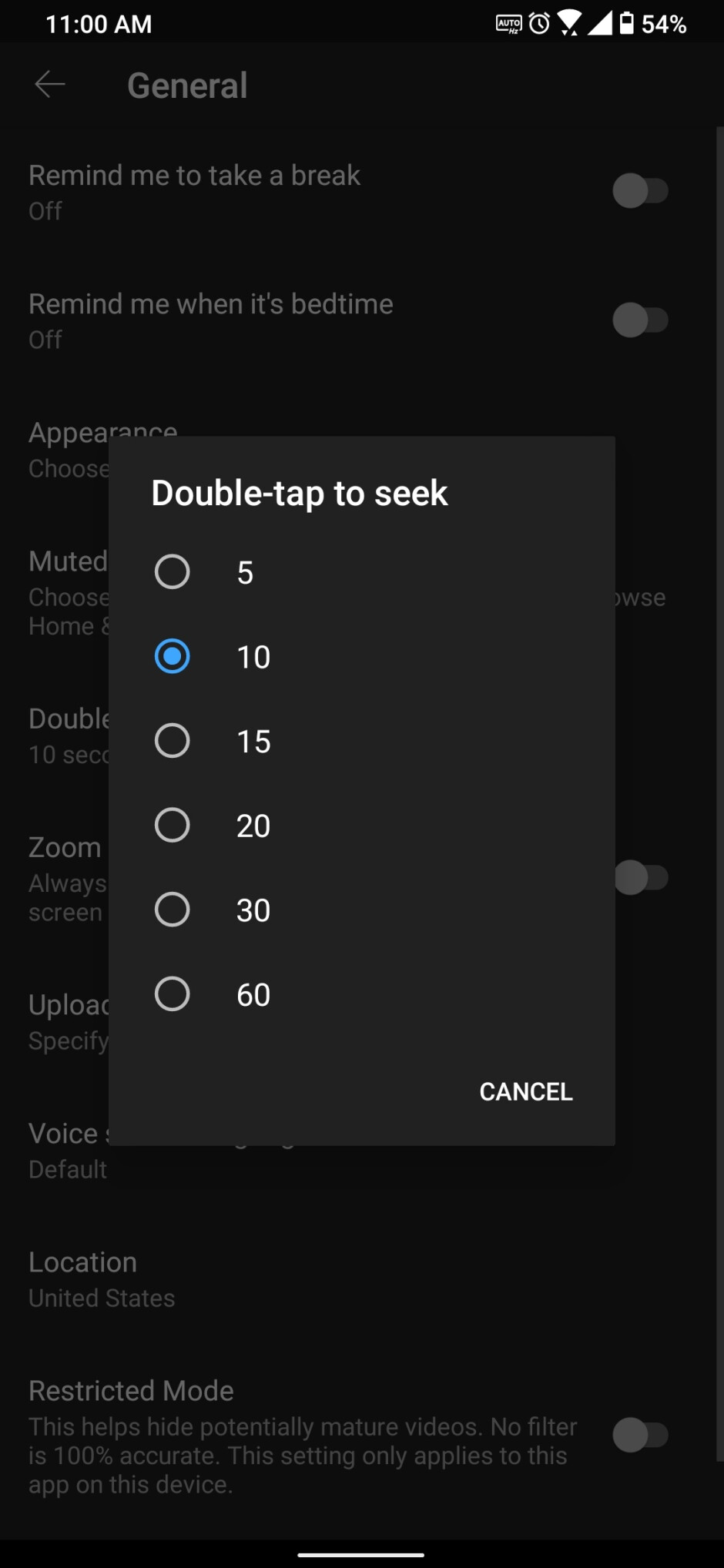Open the Location setting
Image resolution: width=724 pixels, height=1568 pixels.
[x=102, y=1279]
